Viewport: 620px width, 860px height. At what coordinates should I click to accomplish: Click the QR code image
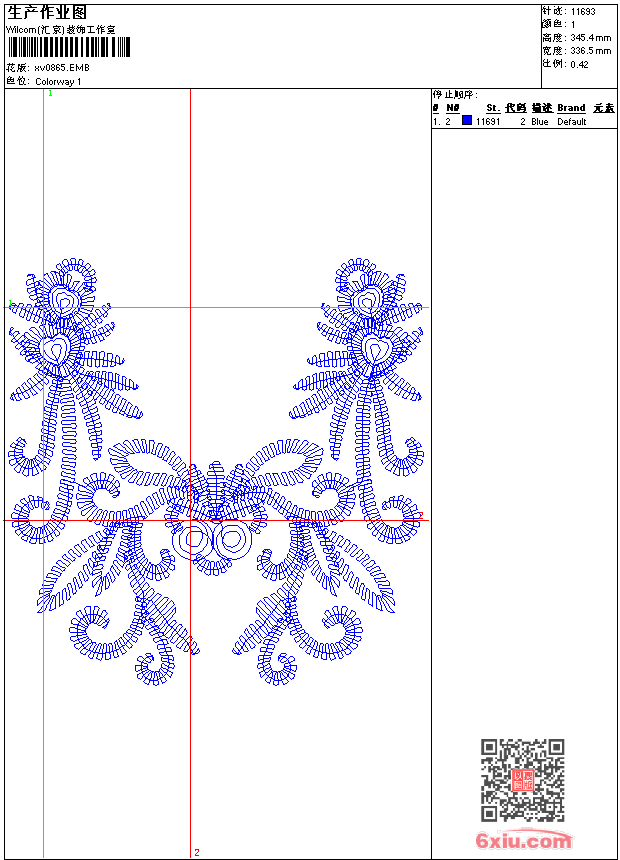(522, 780)
